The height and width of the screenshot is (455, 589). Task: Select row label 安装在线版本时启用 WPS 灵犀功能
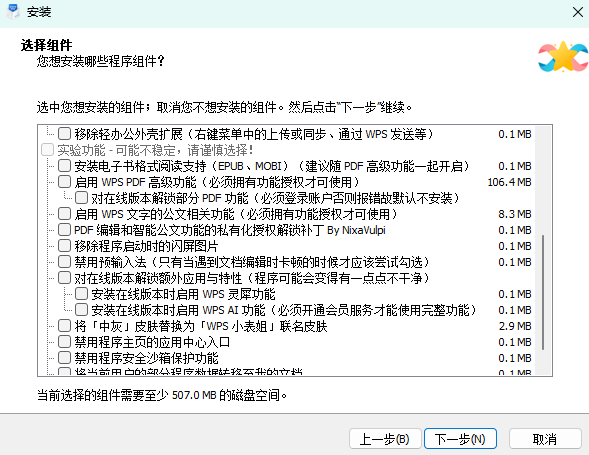183,294
